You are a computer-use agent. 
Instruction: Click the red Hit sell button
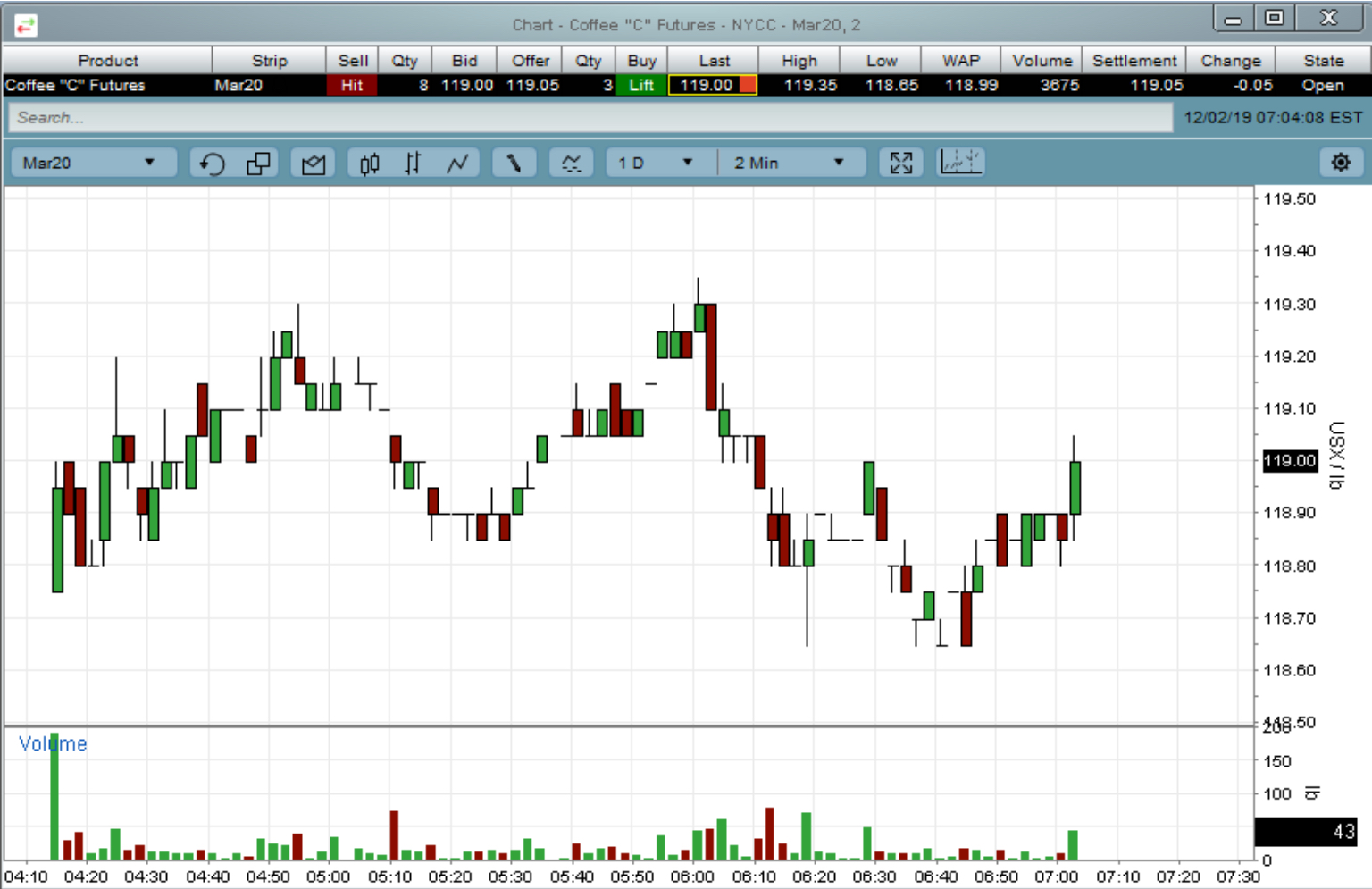click(x=352, y=85)
